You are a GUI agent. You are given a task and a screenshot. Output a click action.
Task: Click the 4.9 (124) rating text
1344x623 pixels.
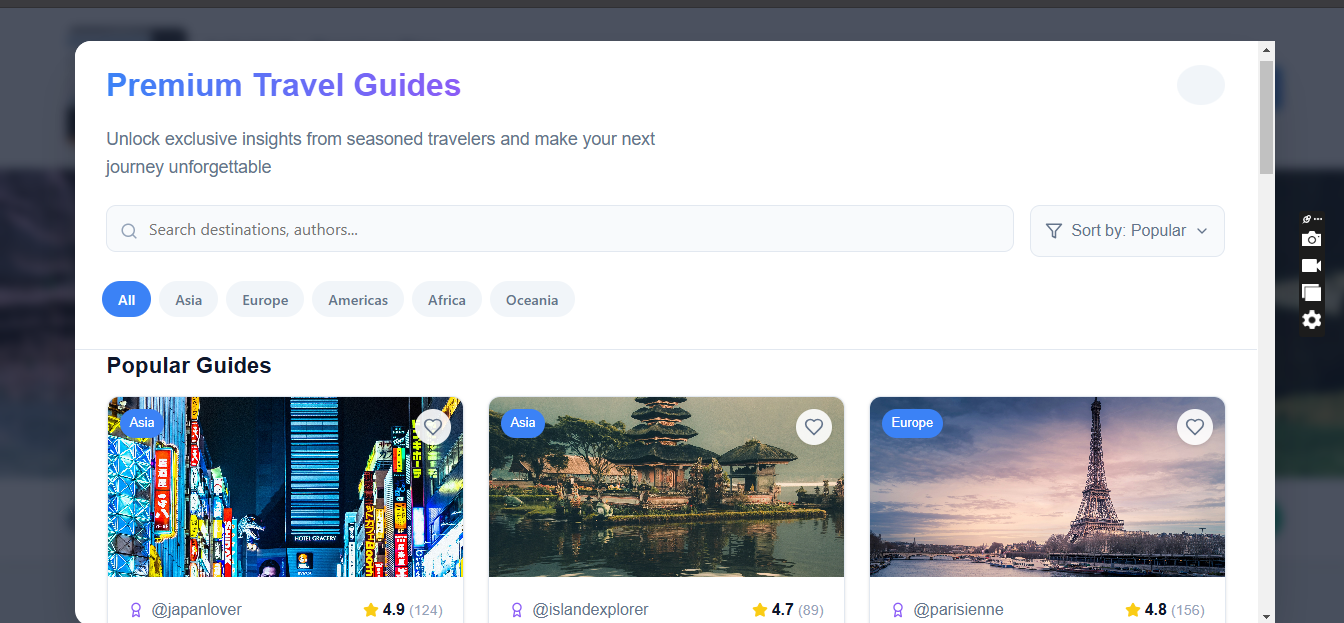tap(412, 610)
